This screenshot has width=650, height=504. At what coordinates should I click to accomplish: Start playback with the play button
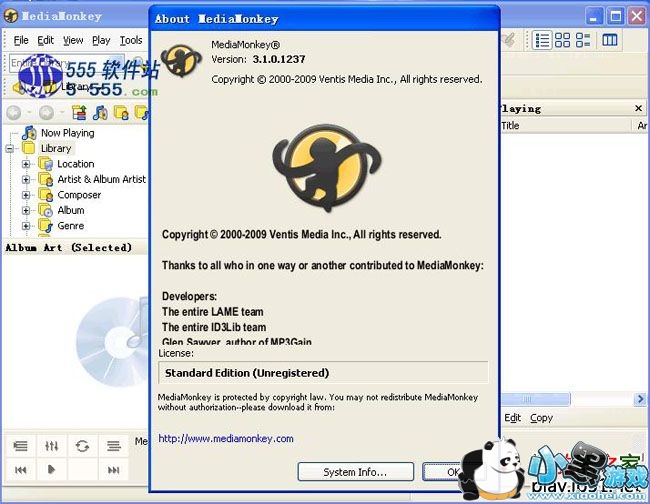point(51,470)
